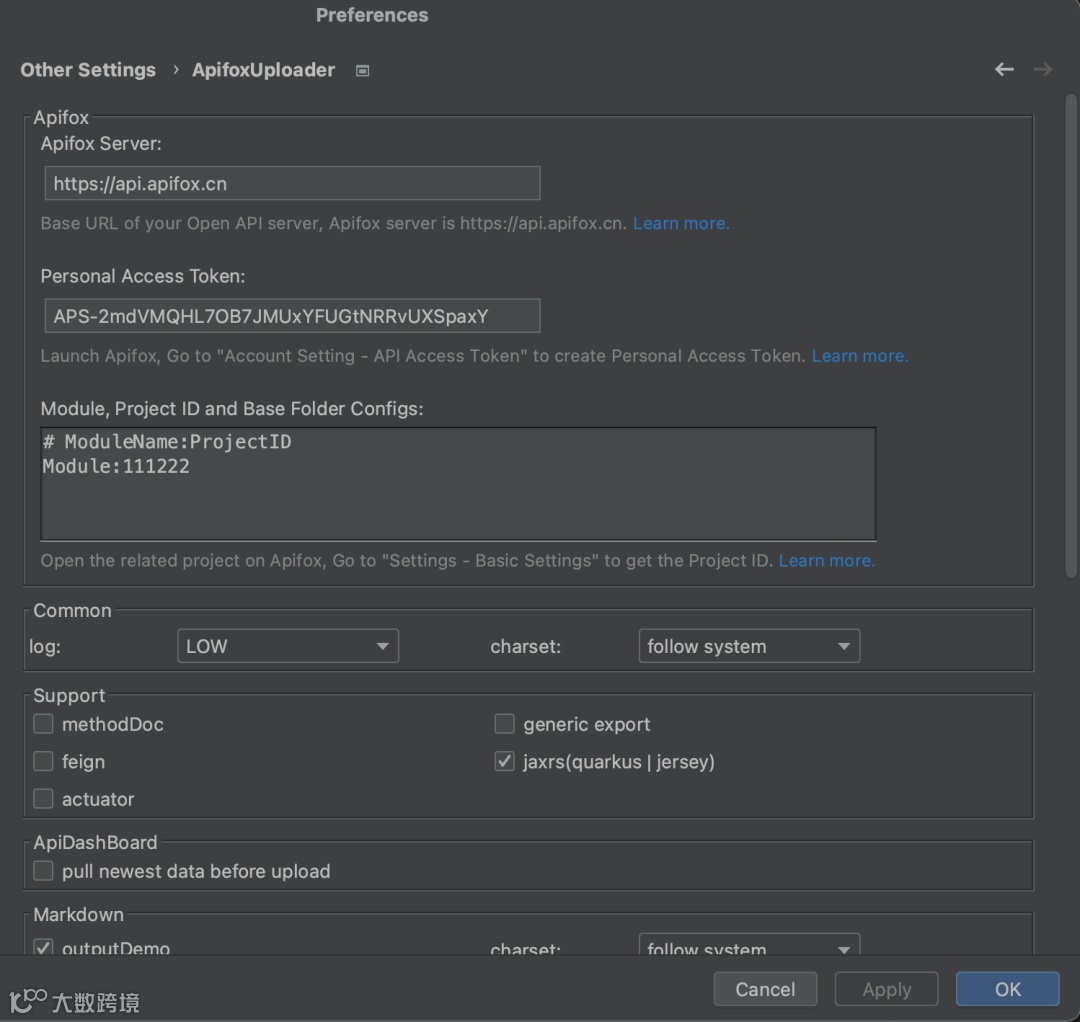The width and height of the screenshot is (1080, 1022).
Task: Click the Other Settings breadcrumb
Action: coord(87,70)
